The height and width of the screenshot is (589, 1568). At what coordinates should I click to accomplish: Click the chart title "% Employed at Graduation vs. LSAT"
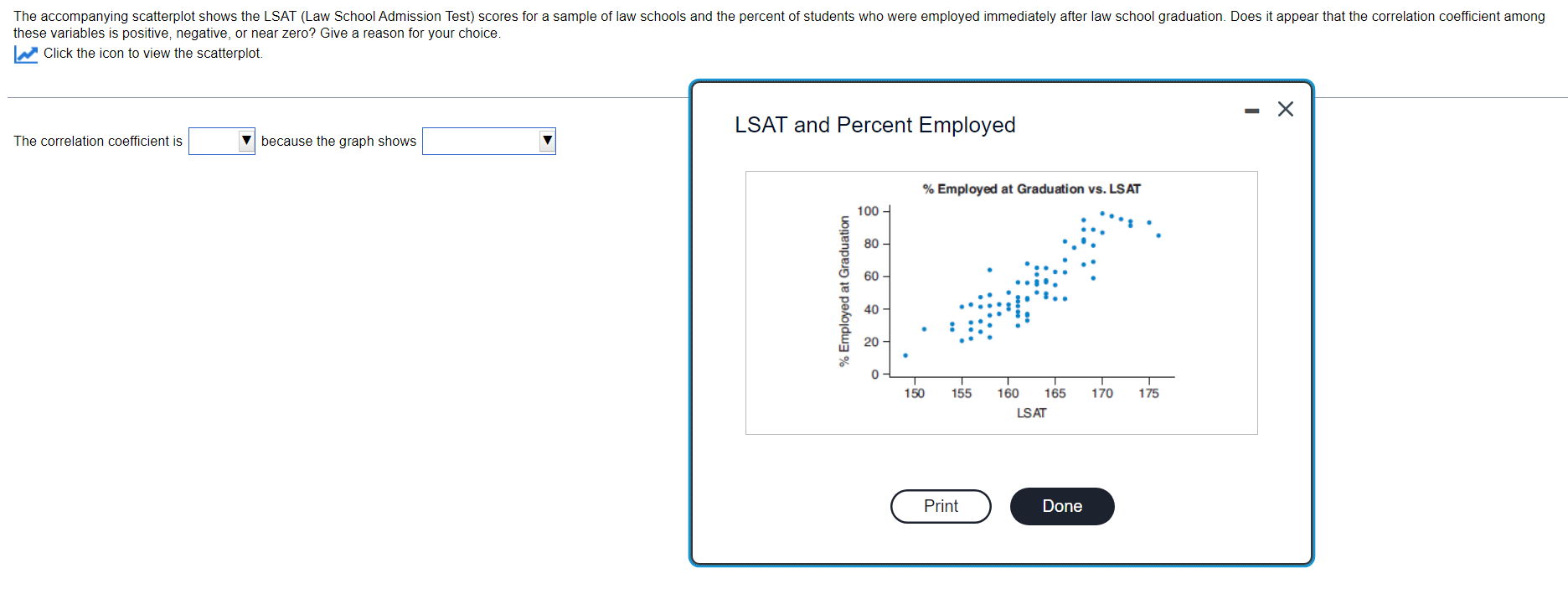click(x=1030, y=189)
